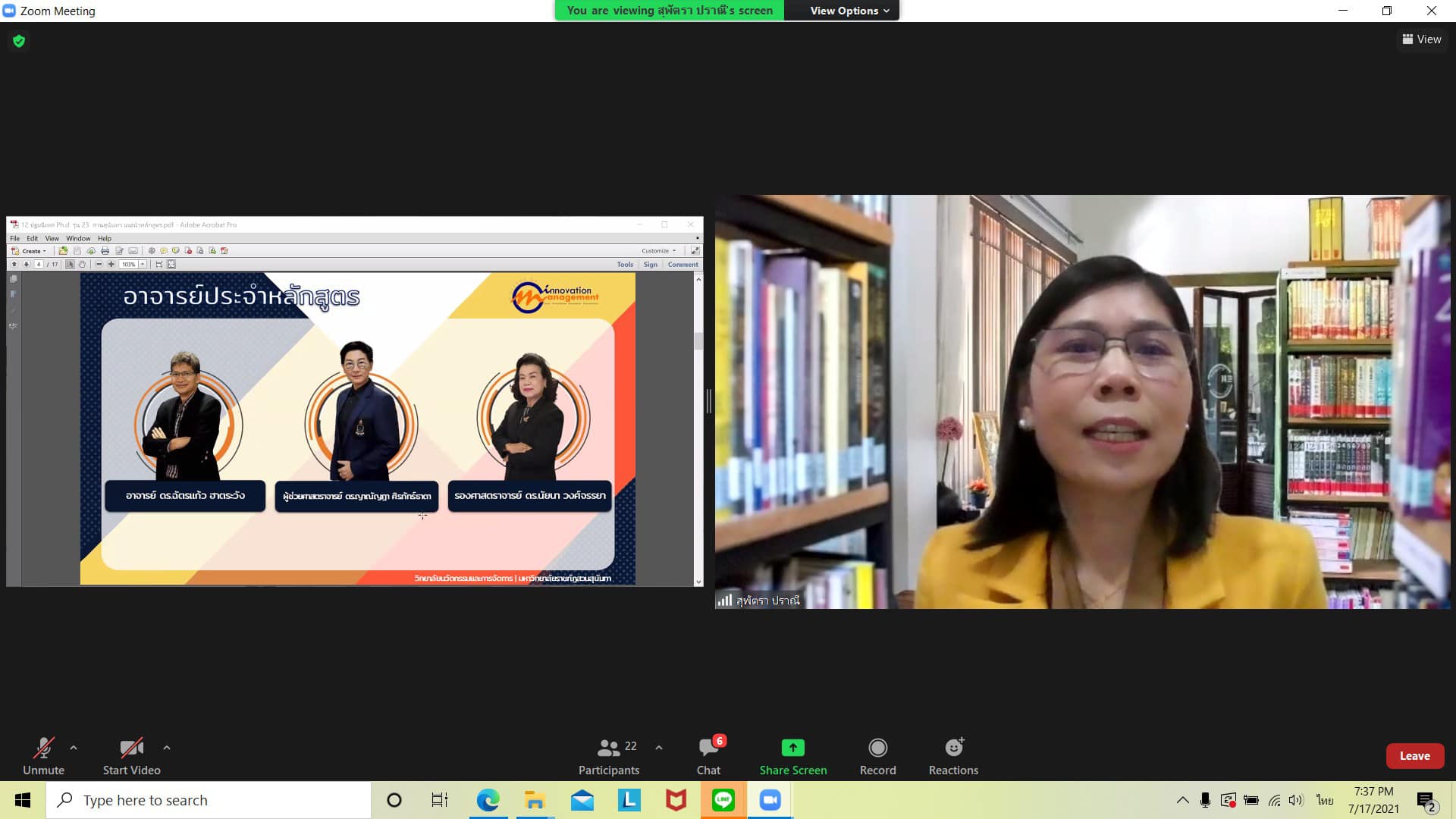Leave the meeting
Screen dimensions: 1456x819
click(1414, 756)
